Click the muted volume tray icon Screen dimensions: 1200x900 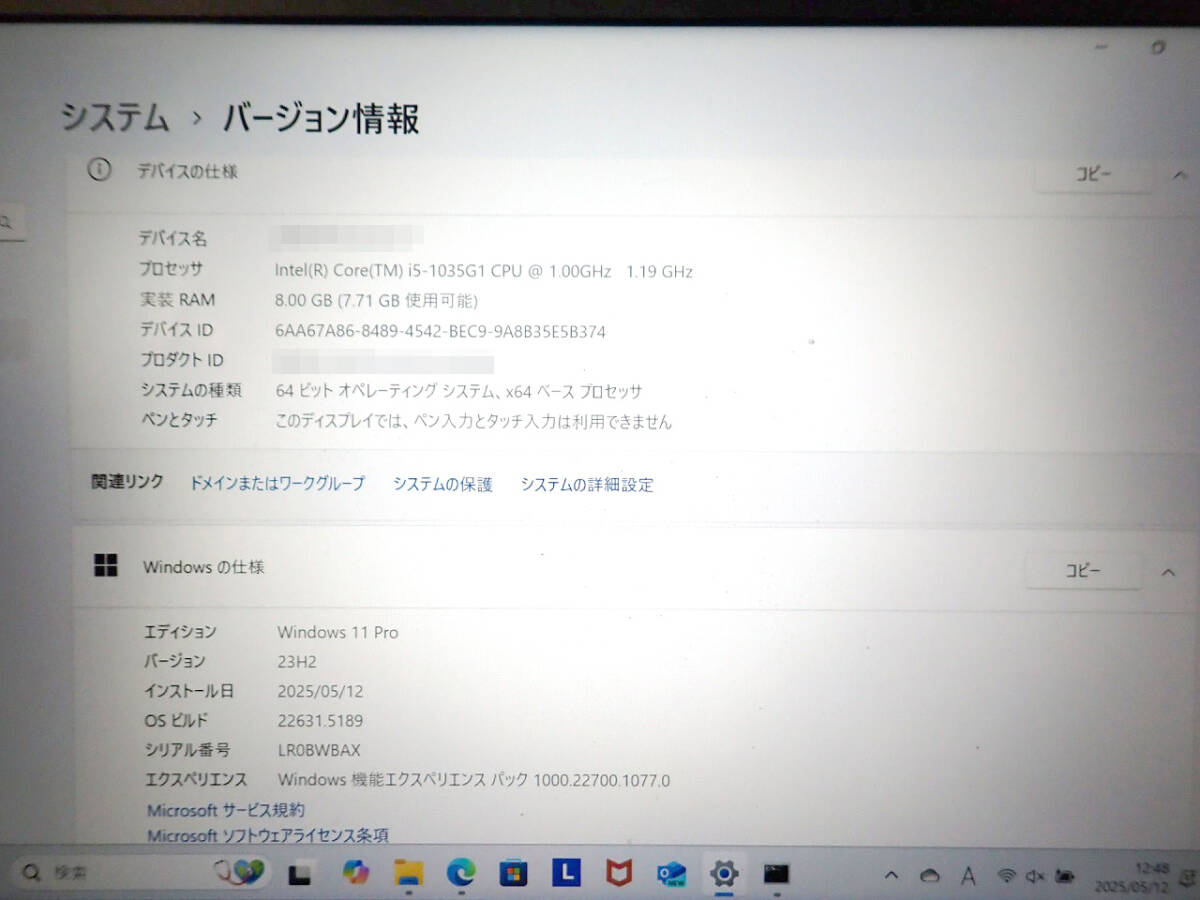click(x=1035, y=877)
